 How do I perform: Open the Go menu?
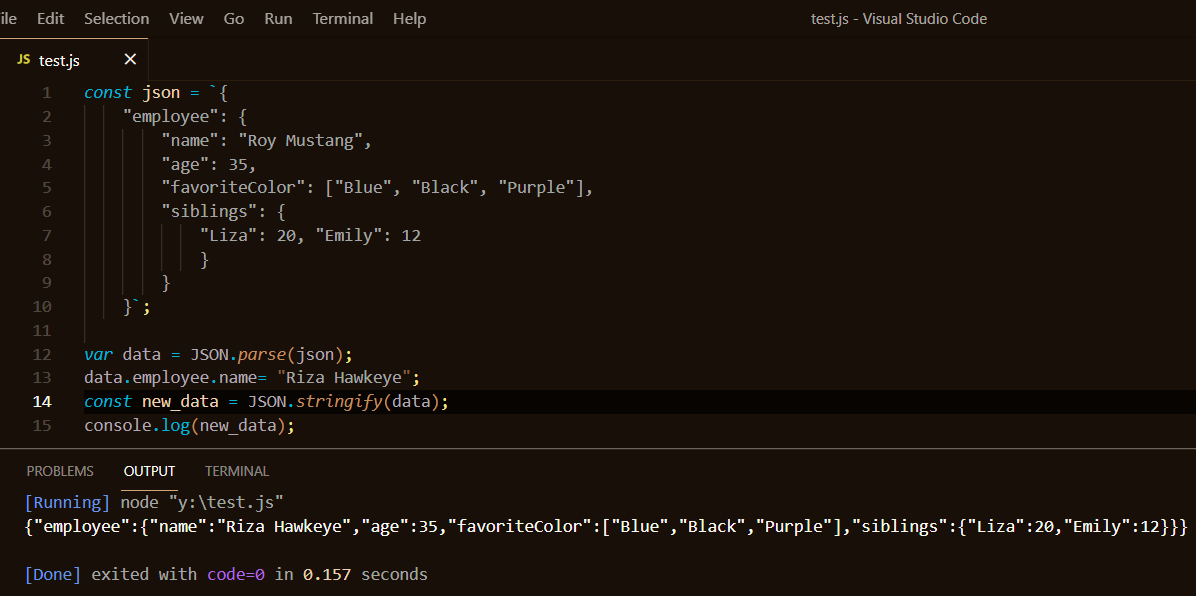233,18
